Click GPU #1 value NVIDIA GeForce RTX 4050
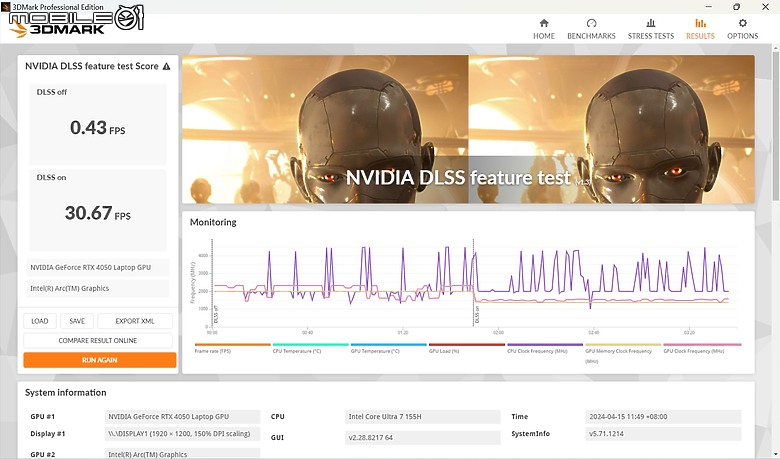The width and height of the screenshot is (780, 459). click(182, 417)
